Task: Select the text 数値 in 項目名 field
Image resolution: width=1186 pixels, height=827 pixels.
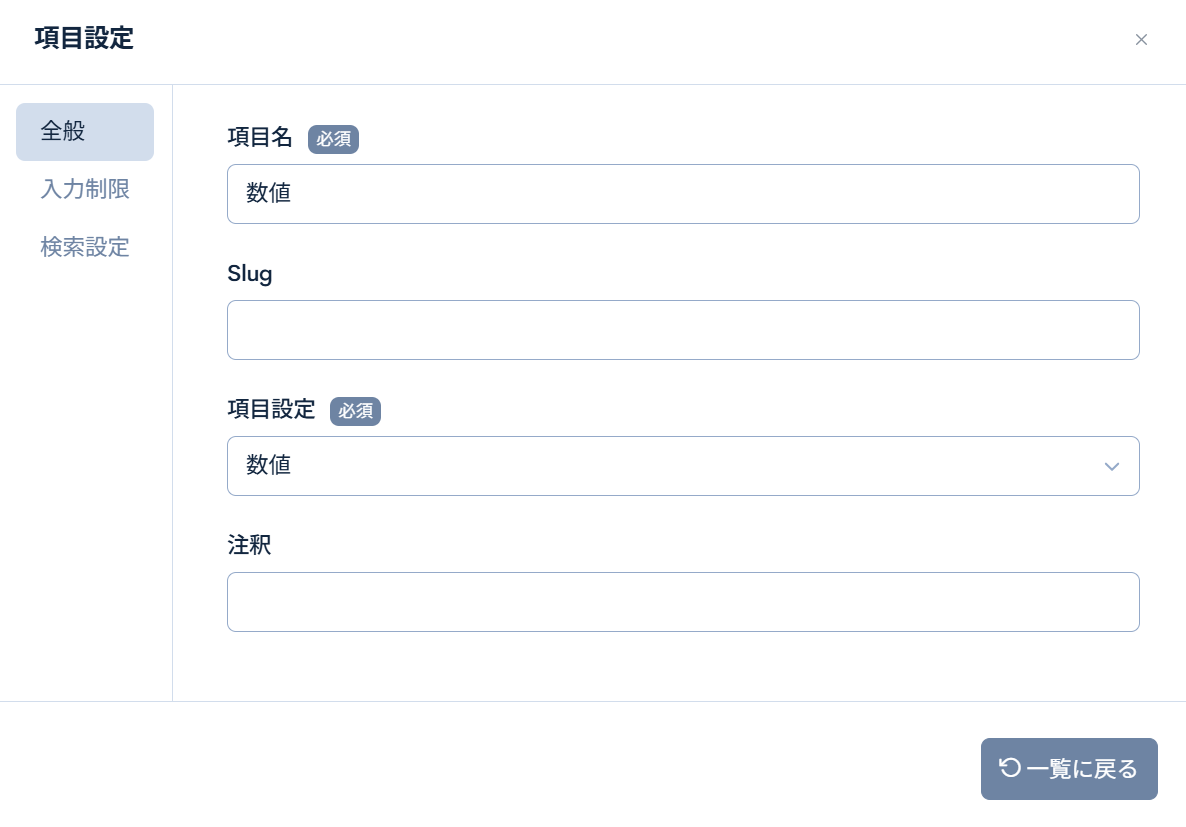Action: click(x=268, y=193)
